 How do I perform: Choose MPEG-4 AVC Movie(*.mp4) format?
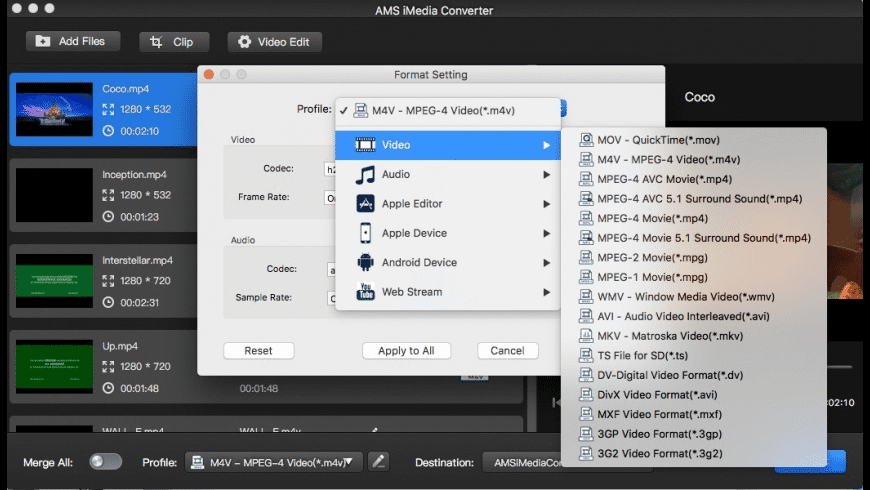tap(694, 179)
